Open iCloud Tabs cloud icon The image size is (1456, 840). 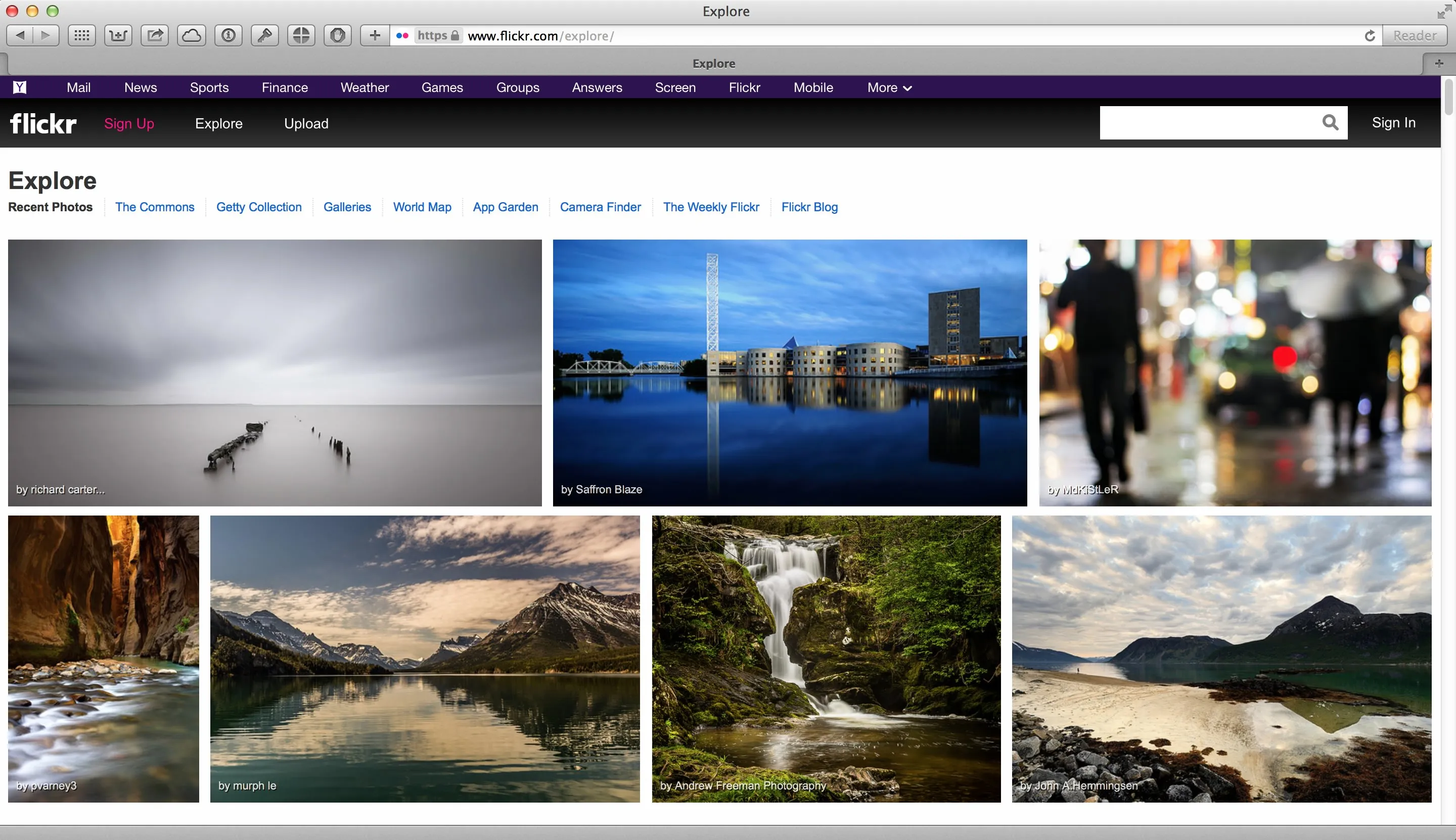click(191, 36)
